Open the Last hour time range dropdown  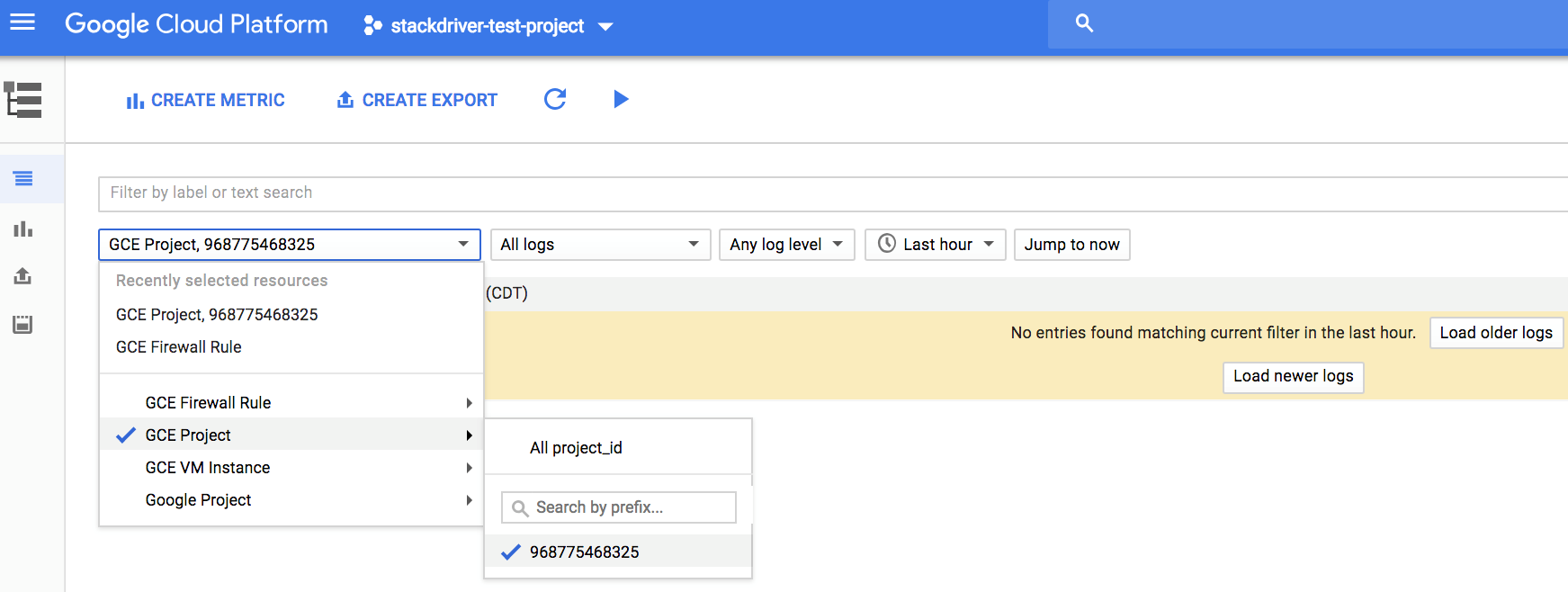point(935,245)
